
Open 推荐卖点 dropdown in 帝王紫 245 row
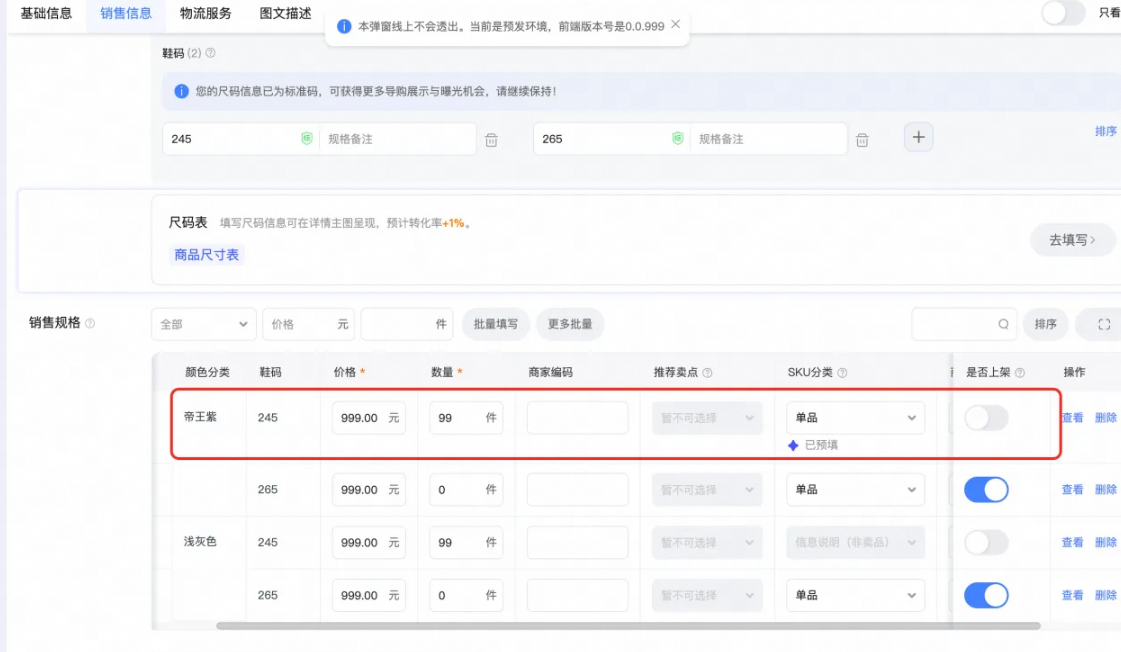click(706, 418)
